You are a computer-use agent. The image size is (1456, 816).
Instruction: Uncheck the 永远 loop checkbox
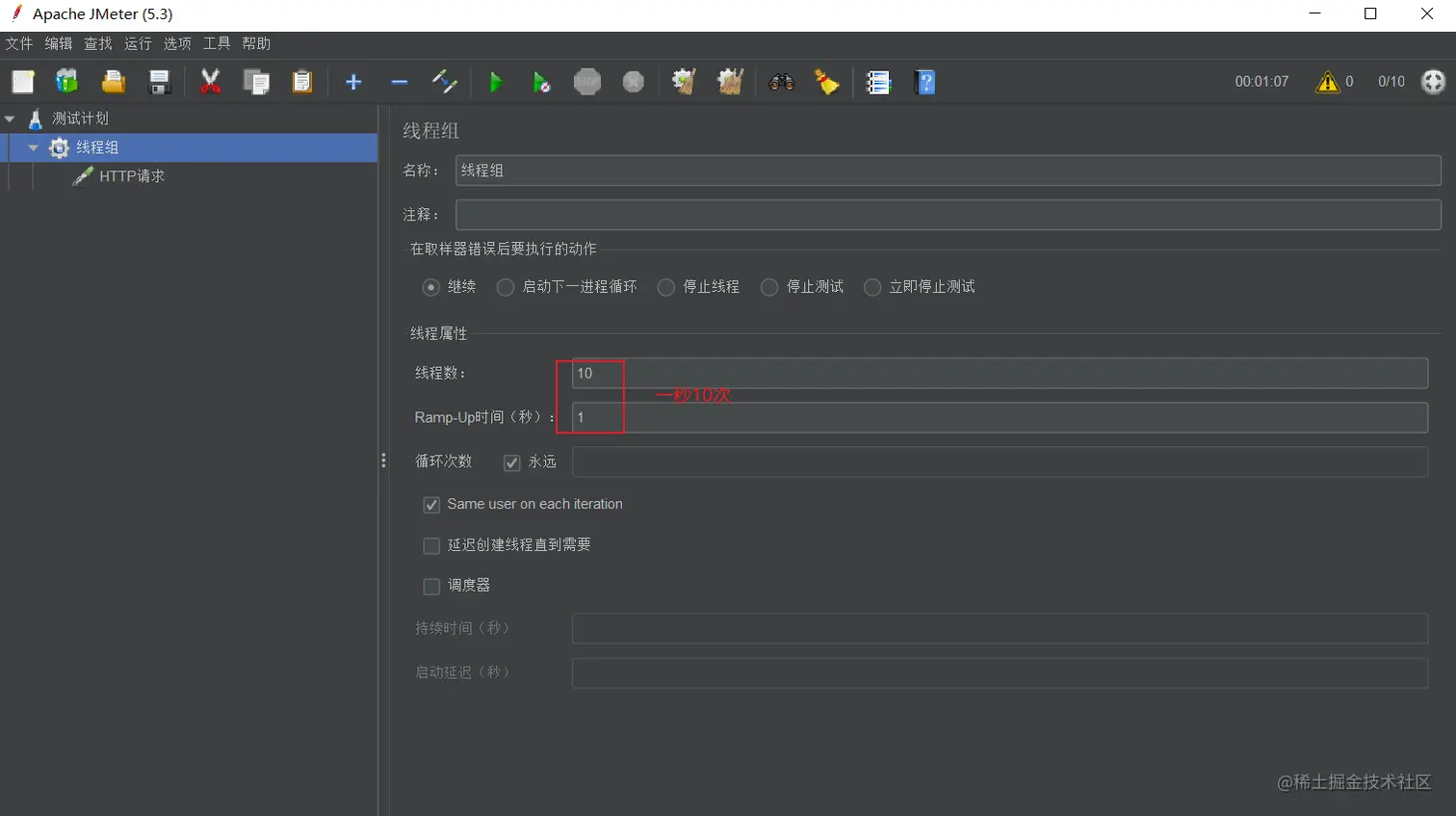click(x=512, y=462)
